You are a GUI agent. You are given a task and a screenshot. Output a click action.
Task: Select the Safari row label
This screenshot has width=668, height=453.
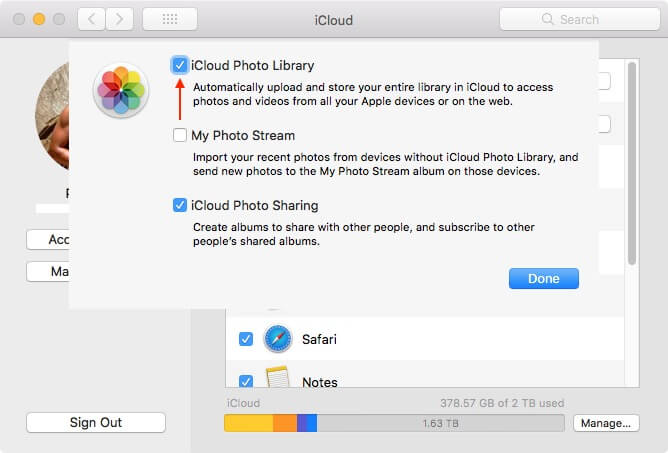coord(319,339)
